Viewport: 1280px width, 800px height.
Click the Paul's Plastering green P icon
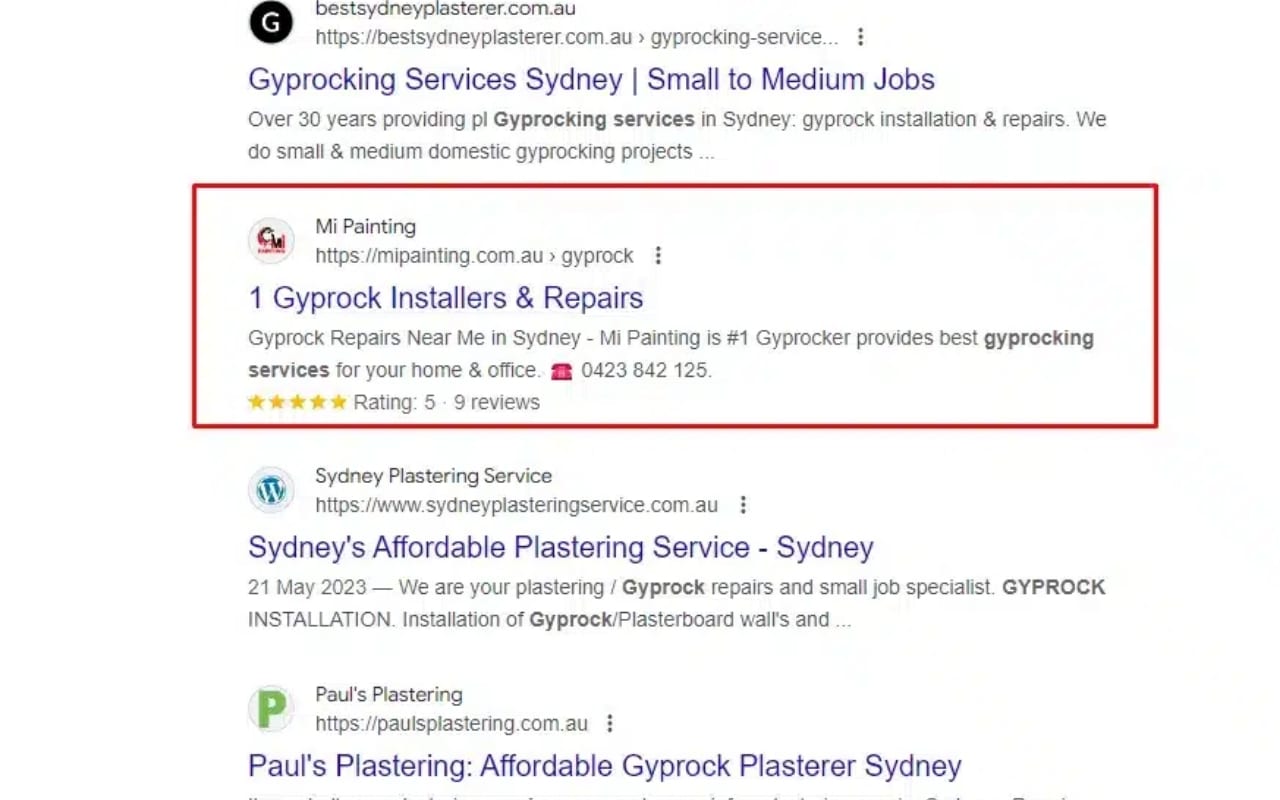pos(271,709)
